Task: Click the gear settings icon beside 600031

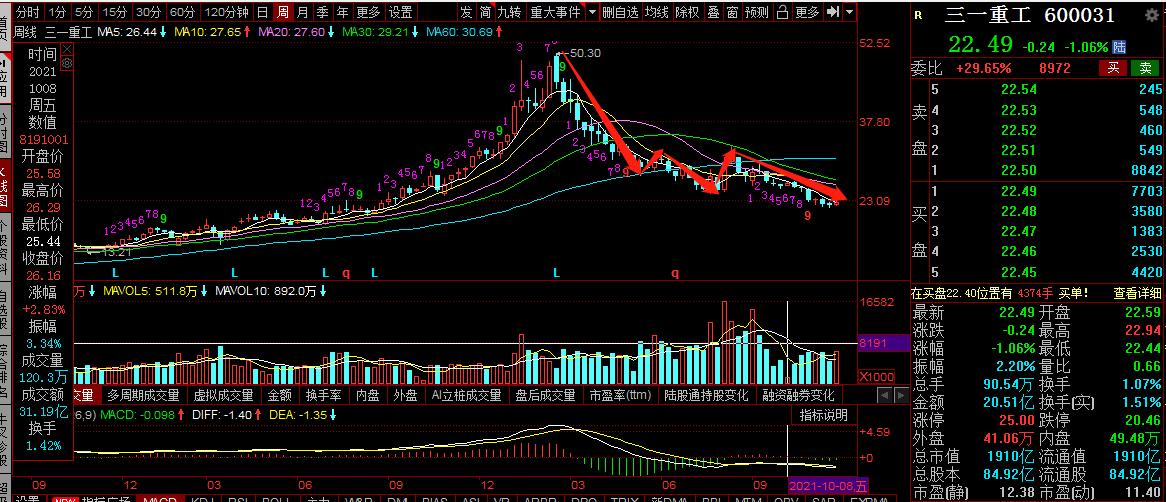Action: (1150, 15)
